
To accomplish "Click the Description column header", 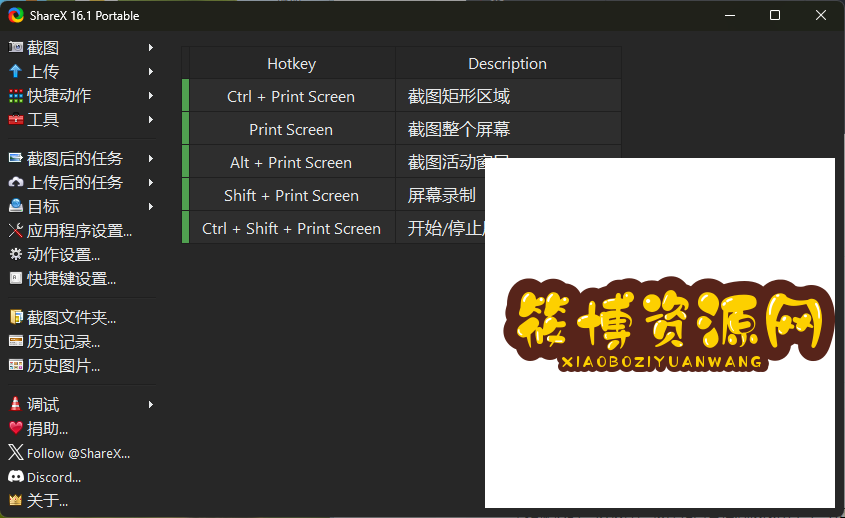I will 508,63.
